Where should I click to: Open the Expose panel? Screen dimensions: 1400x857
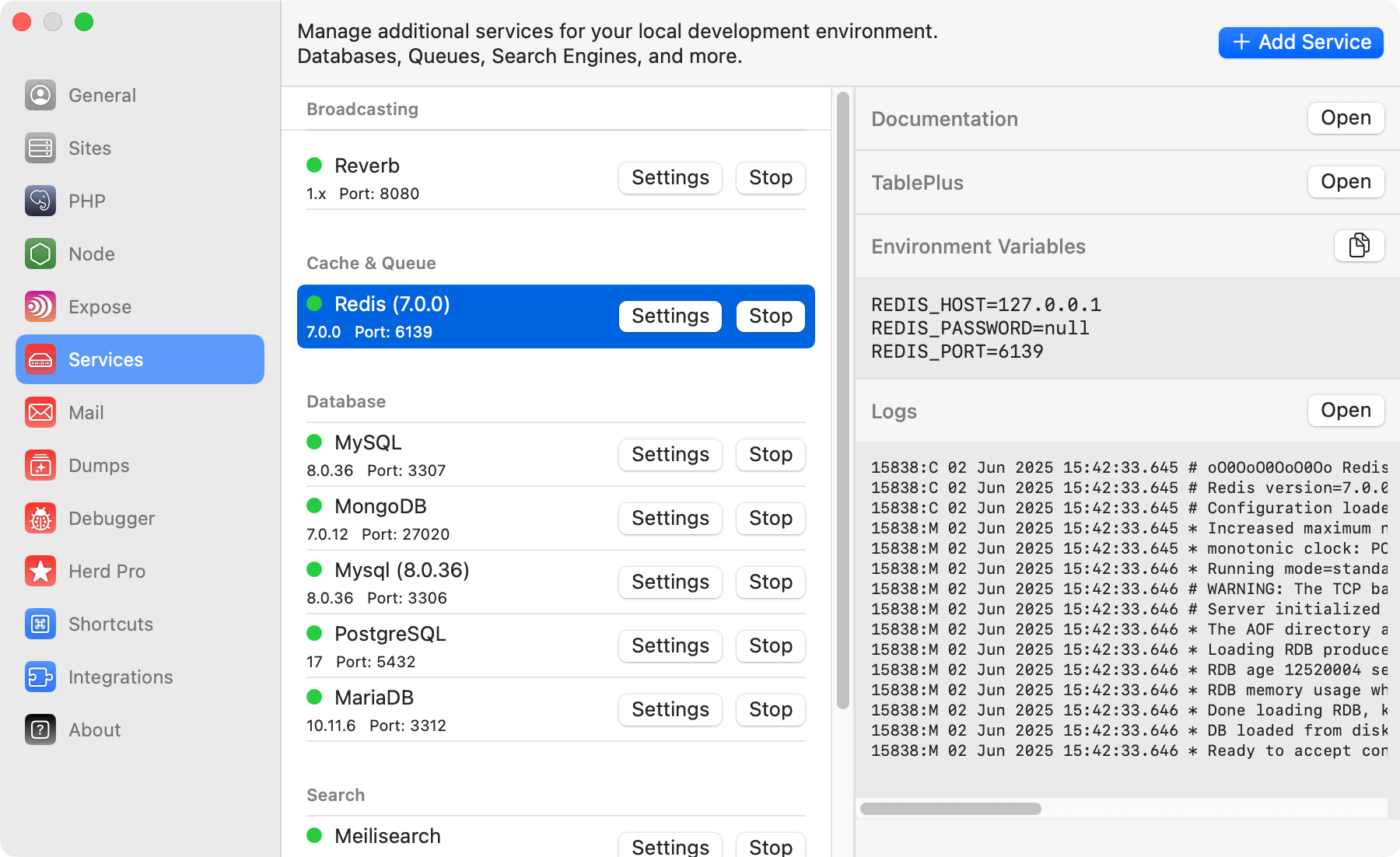(100, 306)
